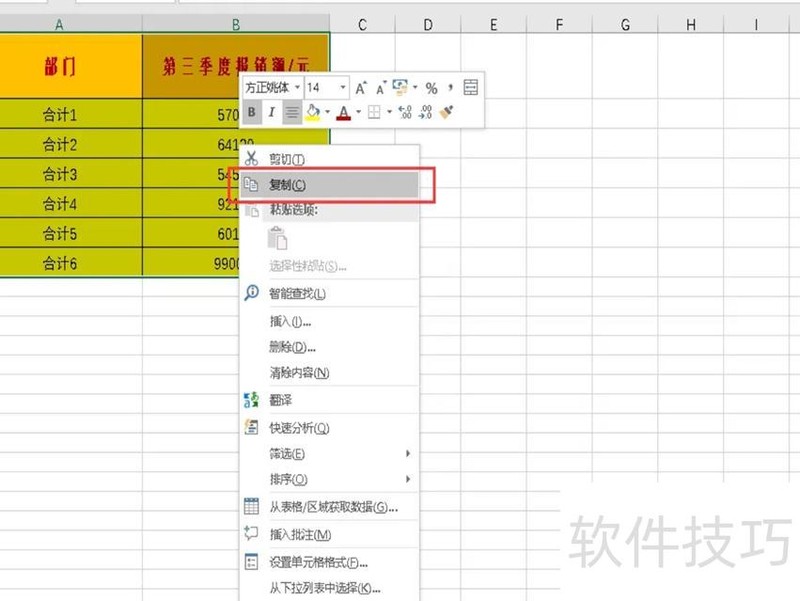This screenshot has width=800, height=601.
Task: Select column D header
Action: point(428,24)
